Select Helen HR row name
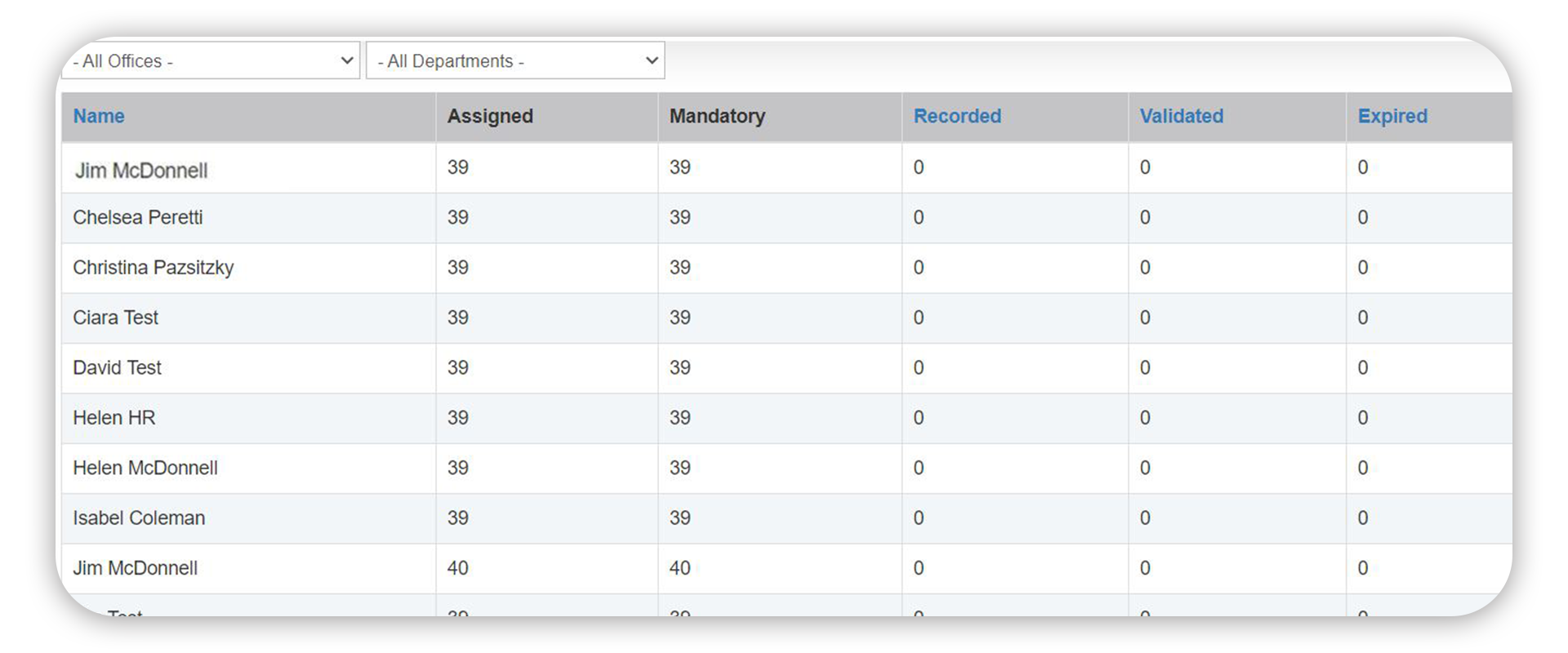This screenshot has height=653, width=1568. (114, 418)
